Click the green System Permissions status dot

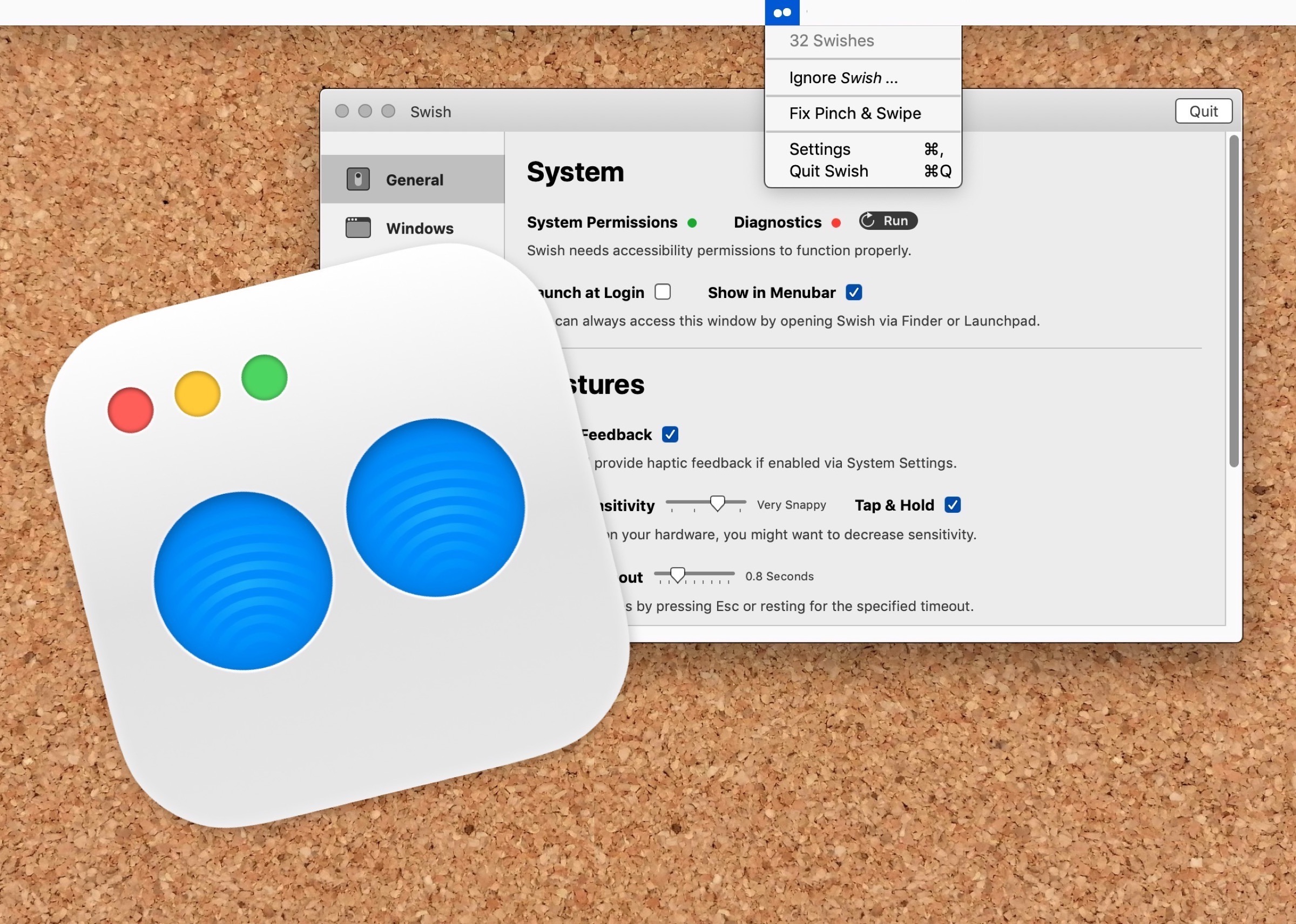tap(692, 223)
